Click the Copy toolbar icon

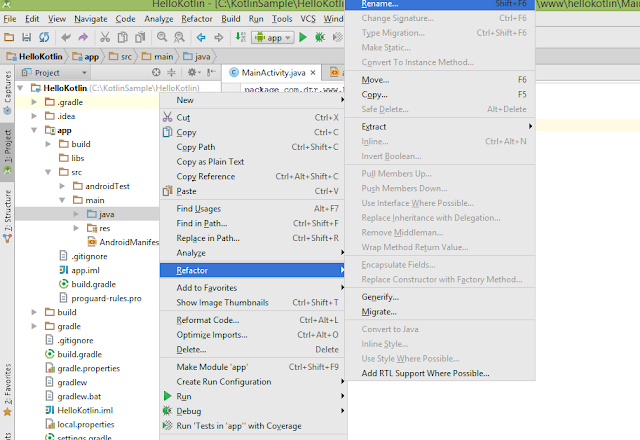[122, 38]
